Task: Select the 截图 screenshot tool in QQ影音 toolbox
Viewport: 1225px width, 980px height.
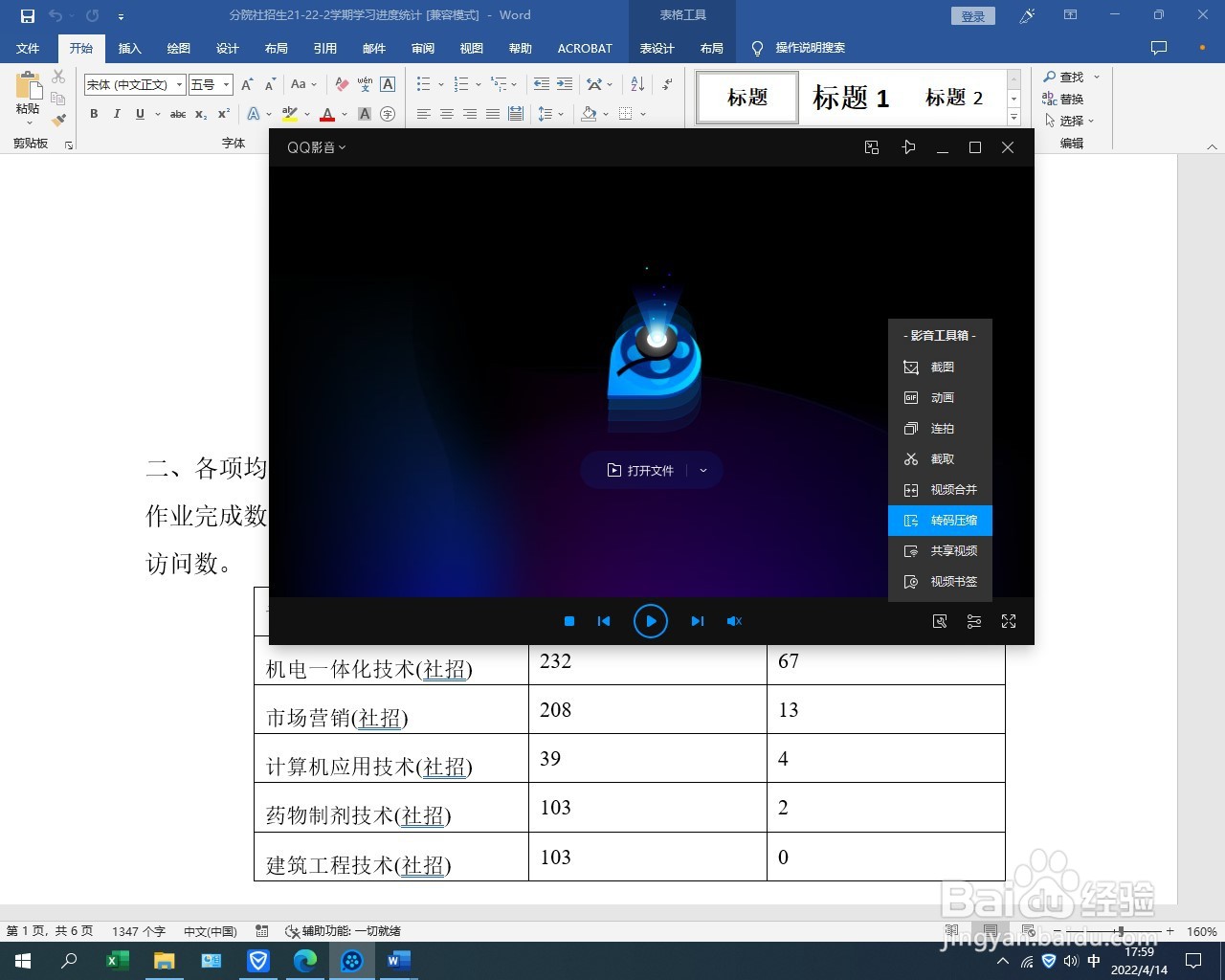Action: click(941, 367)
